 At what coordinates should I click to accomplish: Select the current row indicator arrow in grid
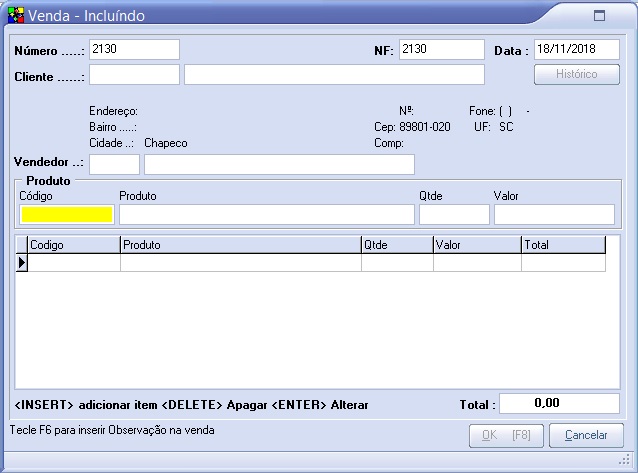(x=21, y=263)
